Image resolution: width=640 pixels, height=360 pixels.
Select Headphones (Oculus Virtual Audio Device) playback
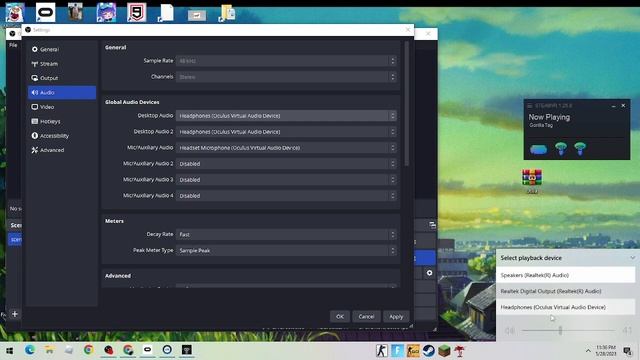click(566, 307)
